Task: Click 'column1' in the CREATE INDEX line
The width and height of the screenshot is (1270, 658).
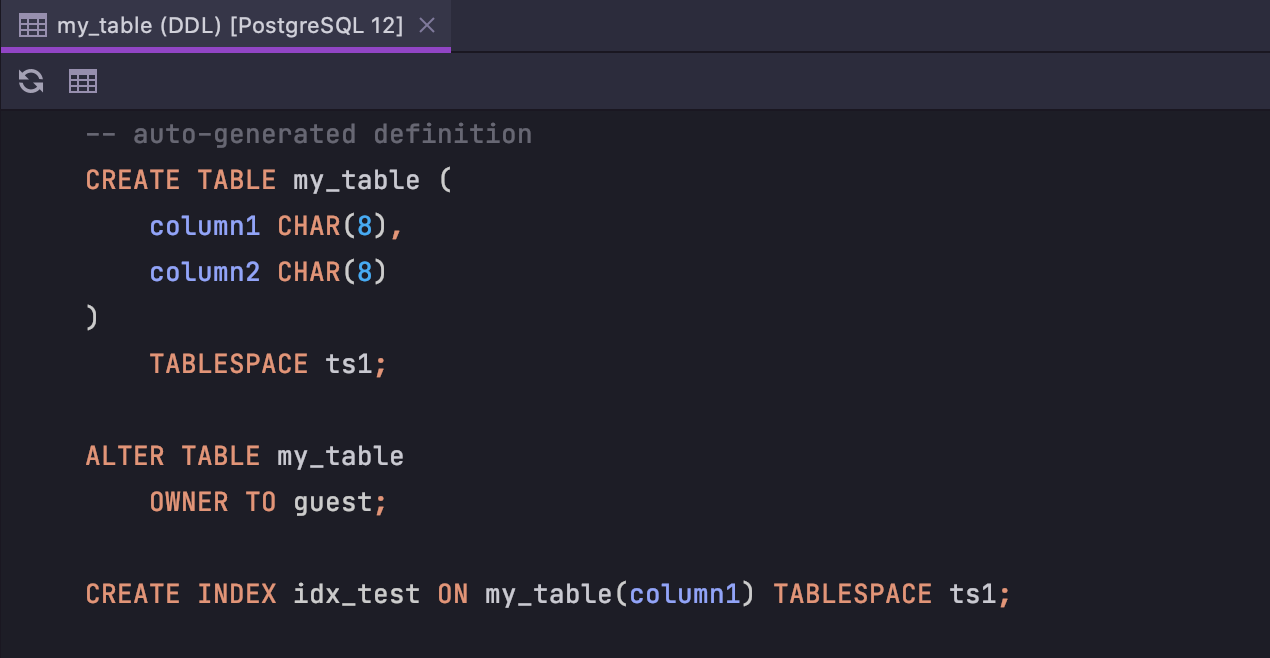Action: [685, 594]
